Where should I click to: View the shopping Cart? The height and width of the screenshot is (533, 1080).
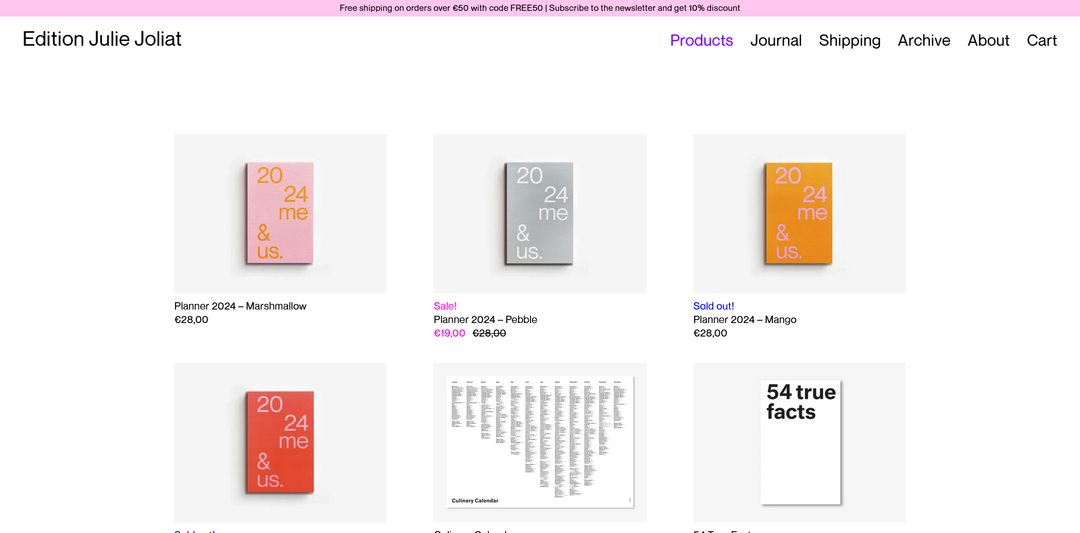coord(1041,40)
